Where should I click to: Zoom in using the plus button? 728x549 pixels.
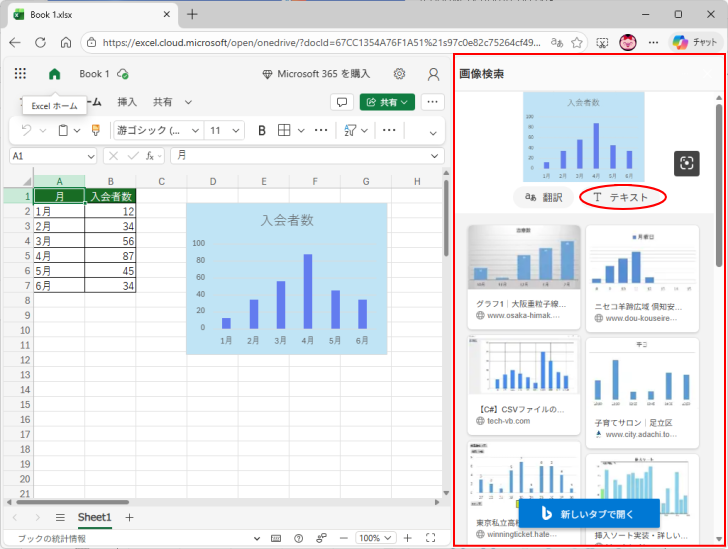coord(407,538)
